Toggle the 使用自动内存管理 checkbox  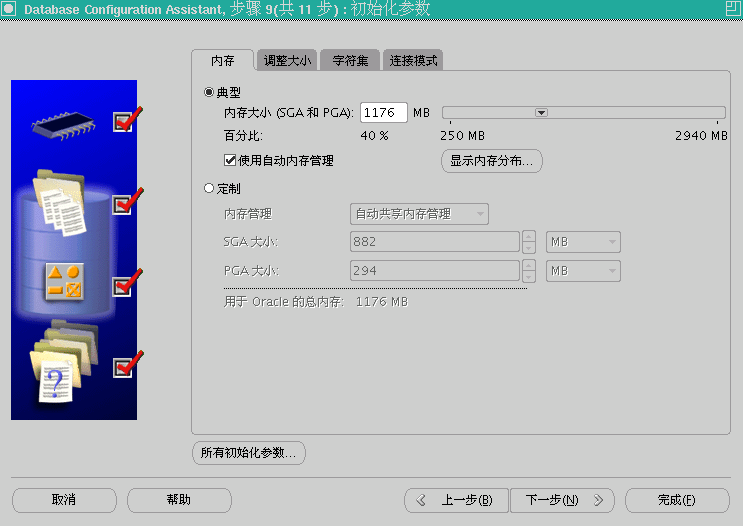[230, 160]
